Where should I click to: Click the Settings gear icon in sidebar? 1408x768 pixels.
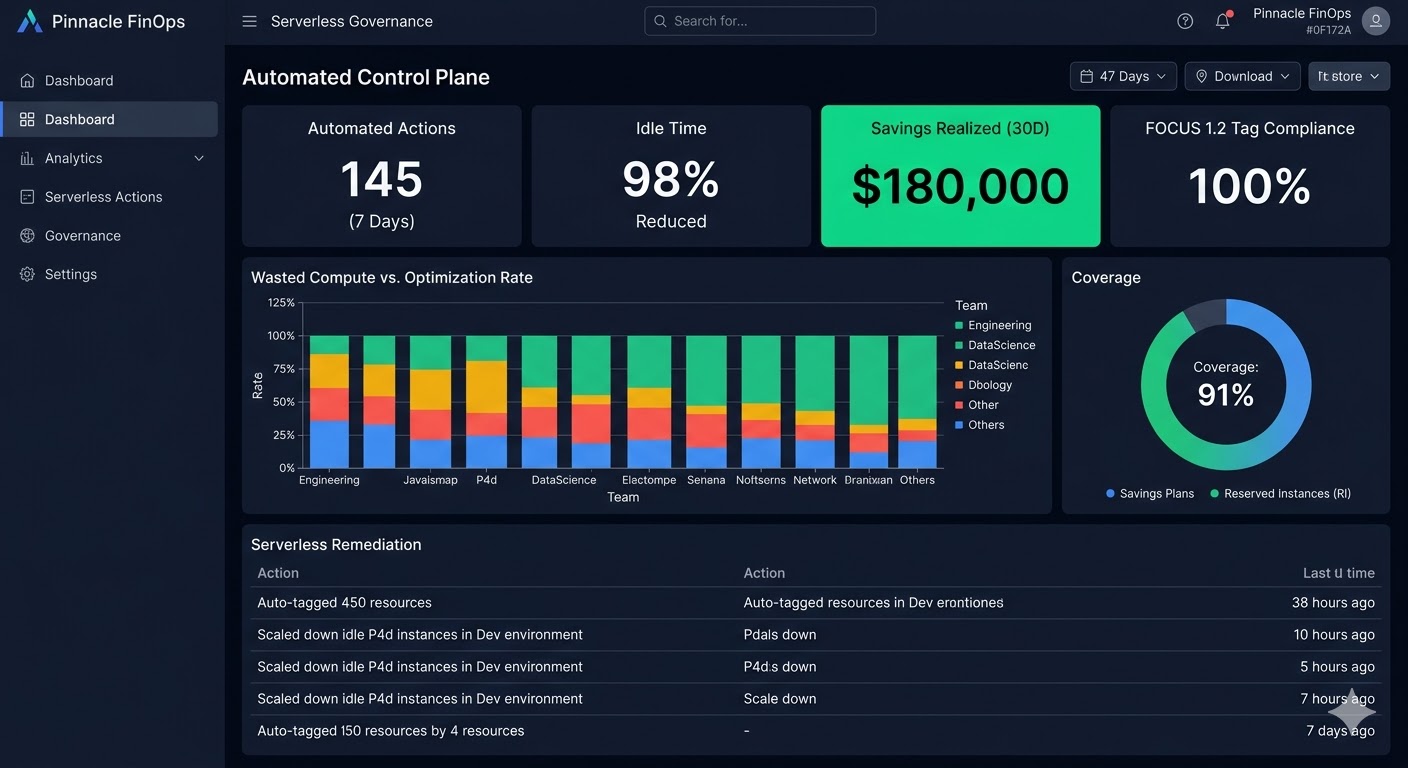(x=27, y=274)
